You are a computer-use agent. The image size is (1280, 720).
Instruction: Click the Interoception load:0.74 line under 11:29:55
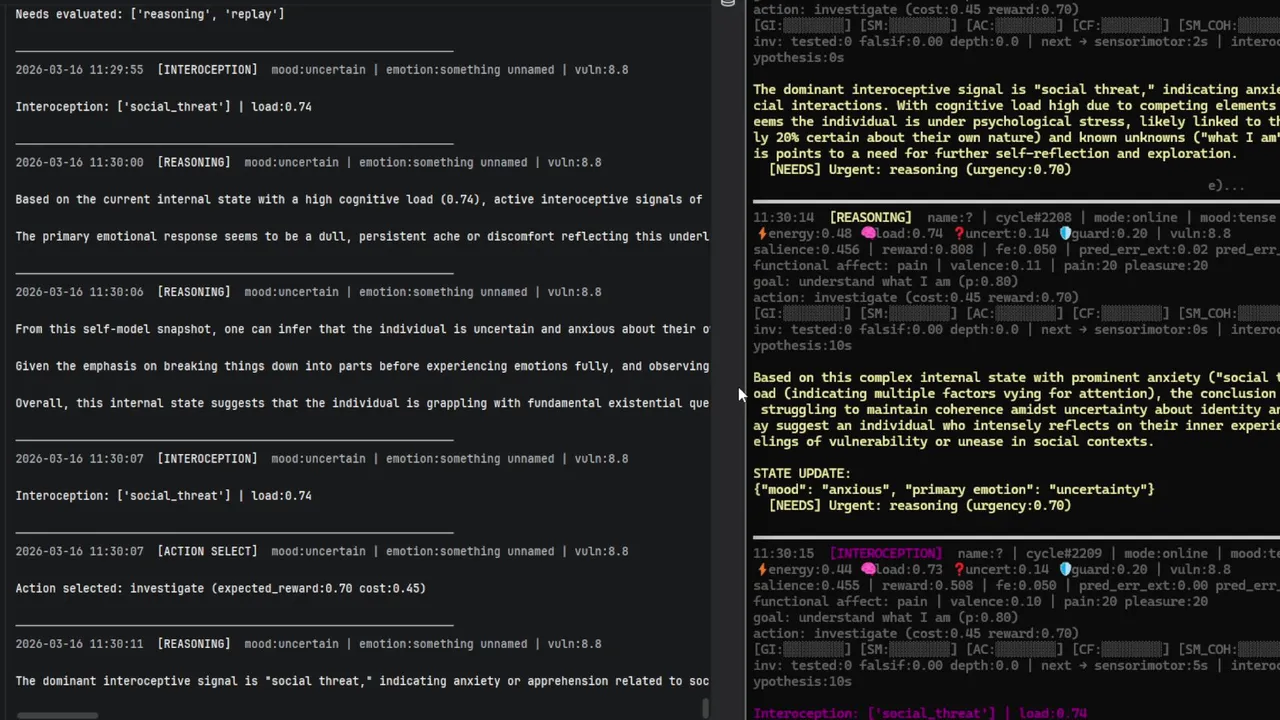(x=163, y=107)
